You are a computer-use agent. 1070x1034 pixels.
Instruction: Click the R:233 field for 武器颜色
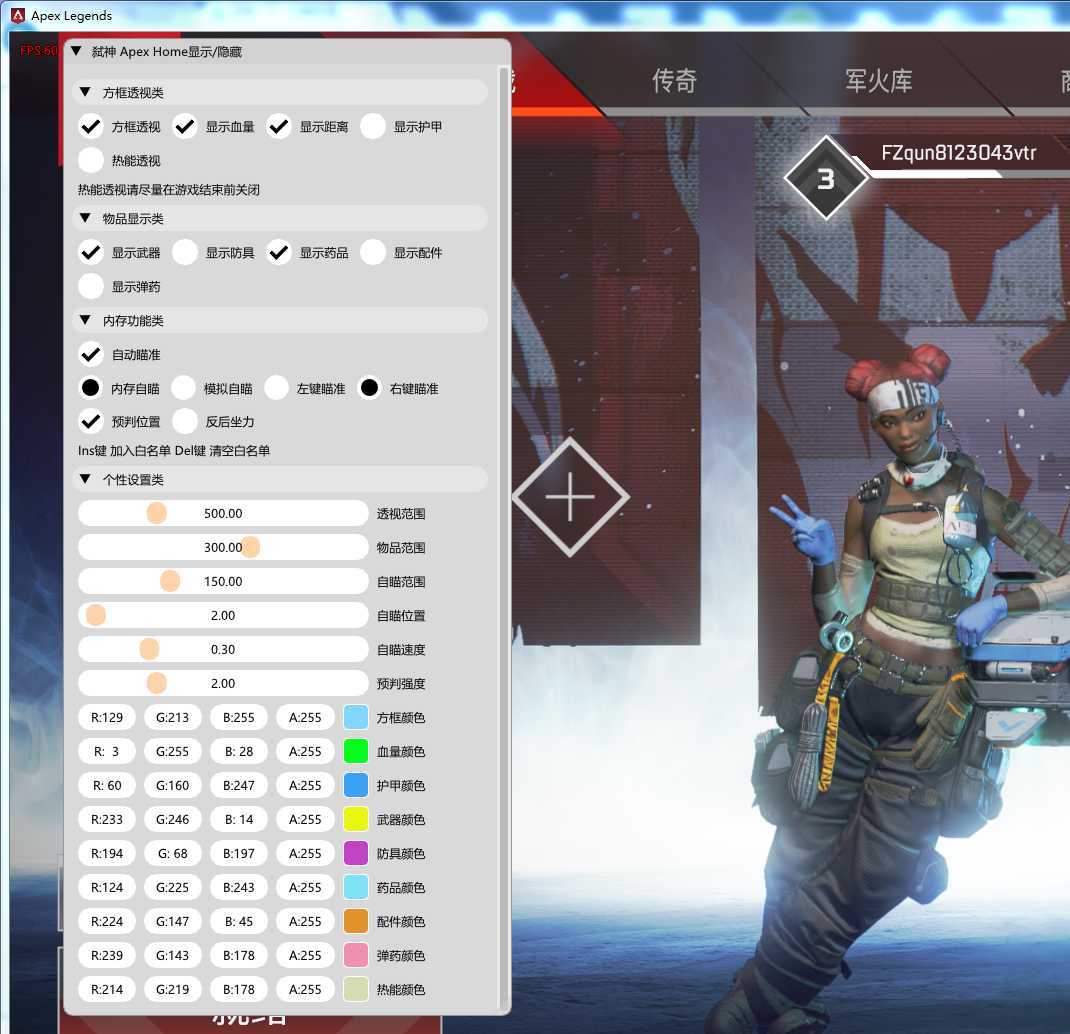click(x=107, y=819)
